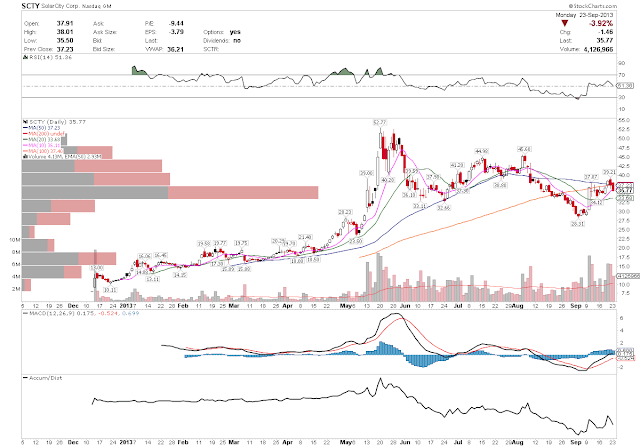This screenshot has width=640, height=447.
Task: Click the Bid Size label
Action: (x=104, y=49)
